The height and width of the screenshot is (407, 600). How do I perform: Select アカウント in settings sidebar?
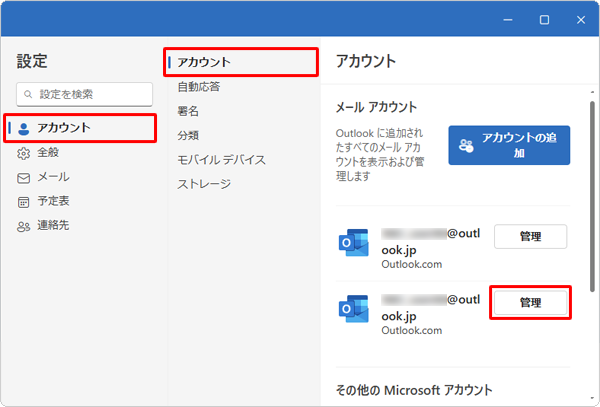pos(80,128)
